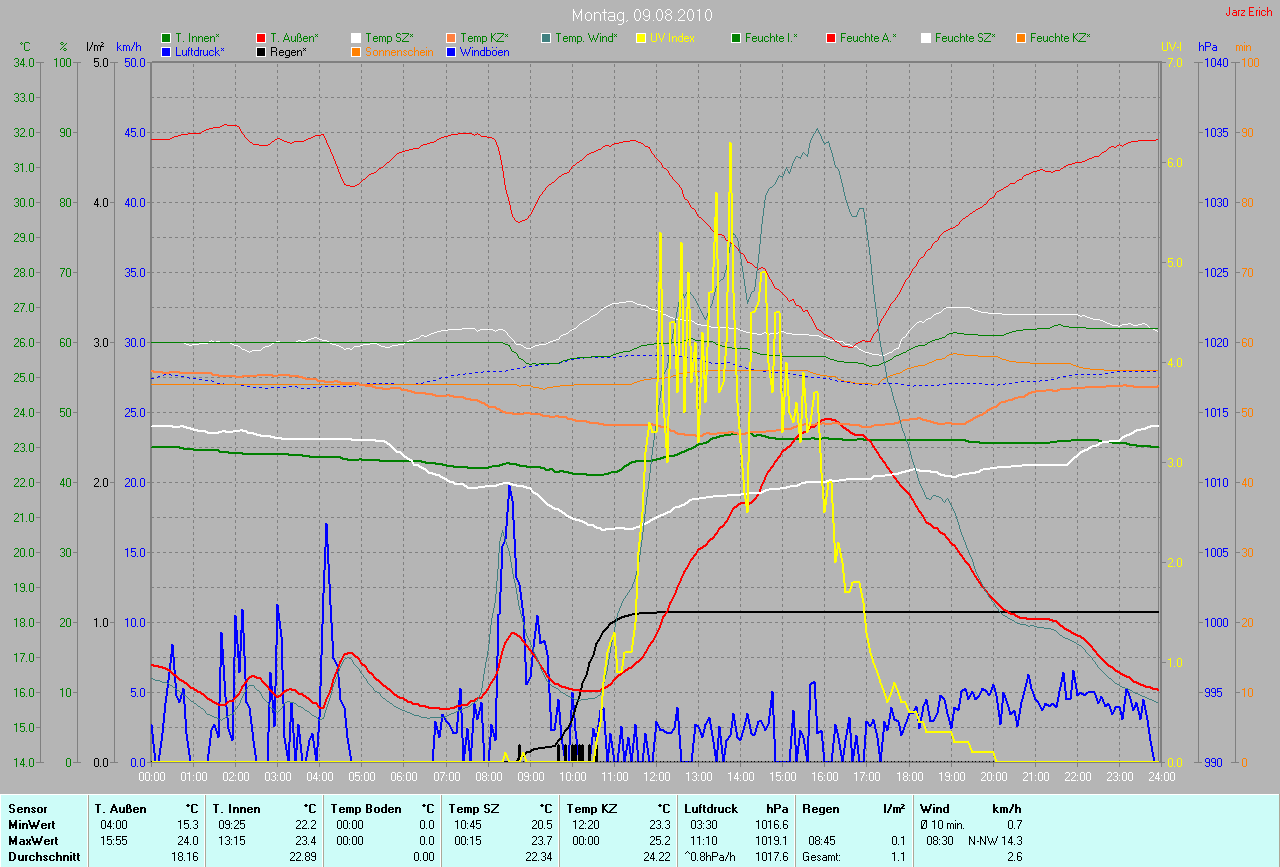This screenshot has height=867, width=1280.
Task: Click the black Regen legend square
Action: point(262,51)
